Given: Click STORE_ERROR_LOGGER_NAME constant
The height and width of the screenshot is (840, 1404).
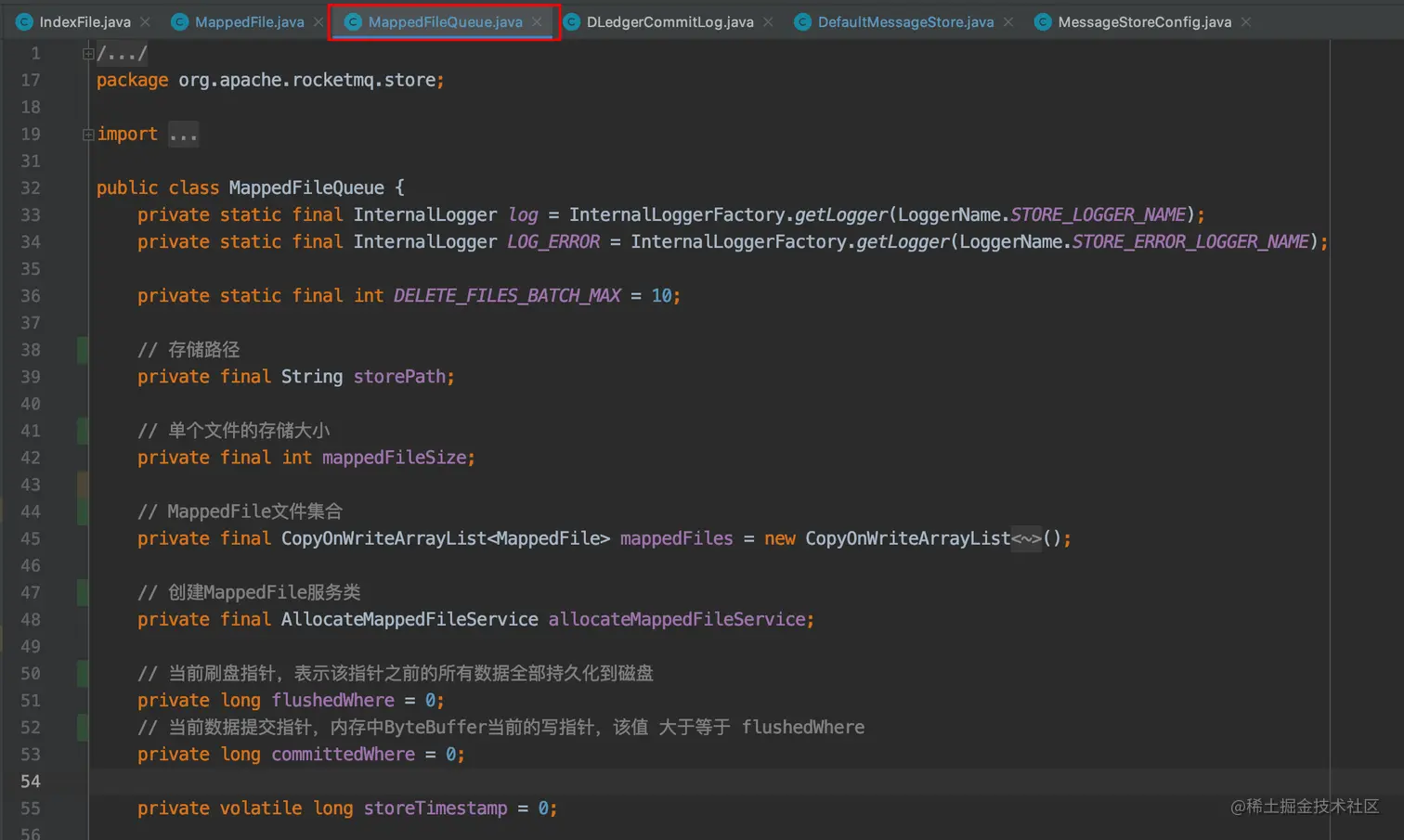Looking at the screenshot, I should point(1190,242).
